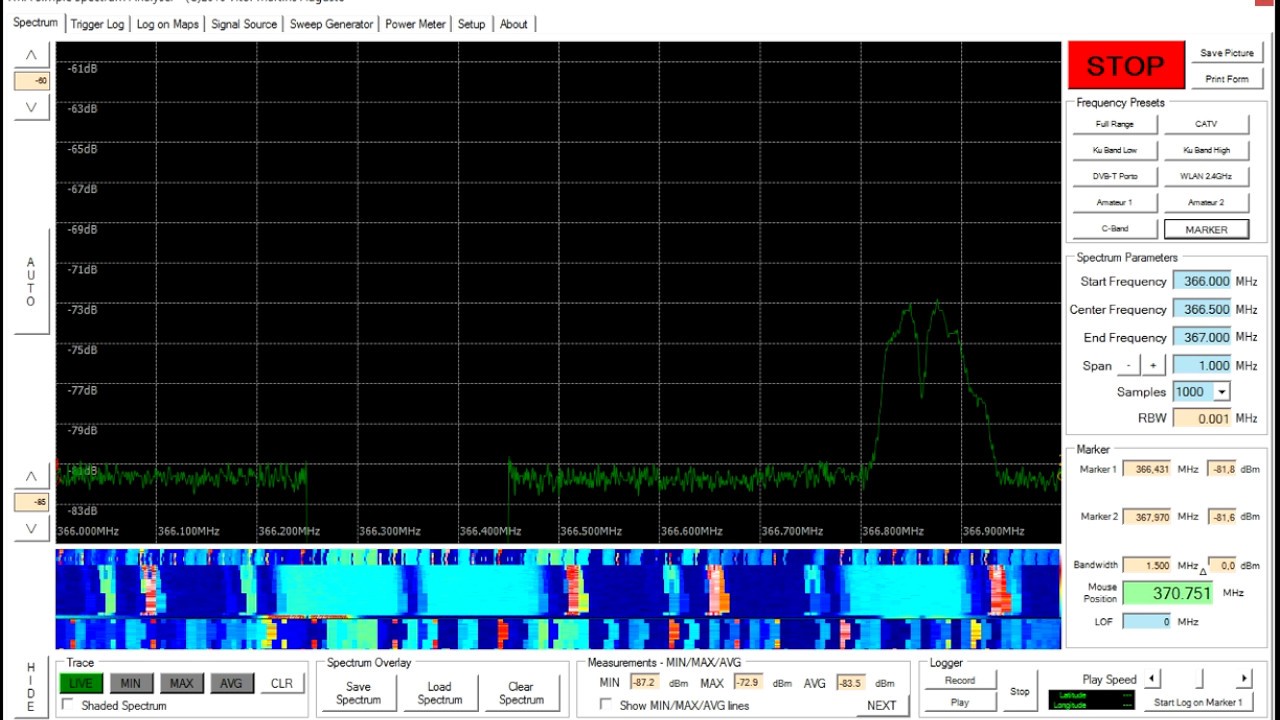Click the NEXT measurement button
The width and height of the screenshot is (1280, 720).
click(881, 705)
